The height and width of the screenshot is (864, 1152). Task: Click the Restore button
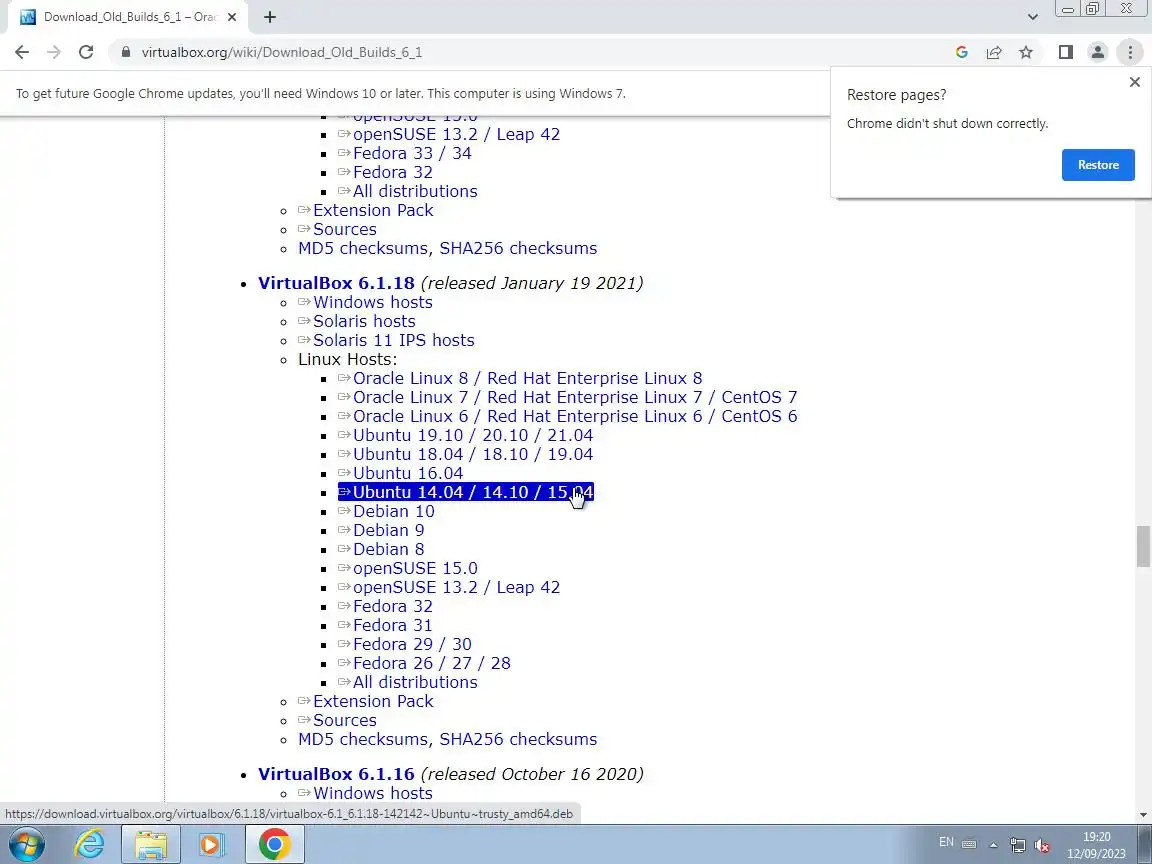(x=1098, y=165)
